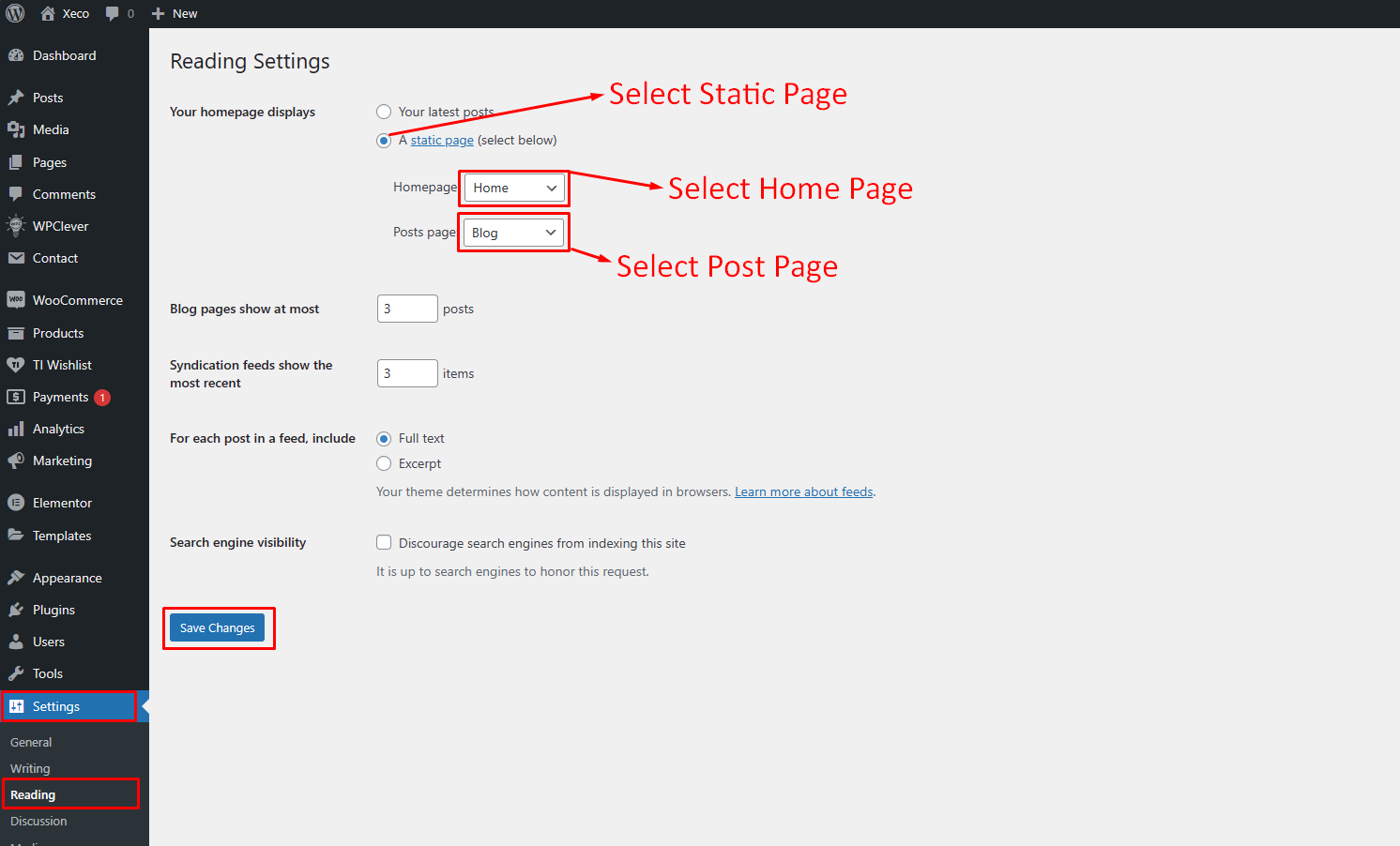The width and height of the screenshot is (1400, 846).
Task: Open the 'Learn more about feeds' link
Action: (x=803, y=491)
